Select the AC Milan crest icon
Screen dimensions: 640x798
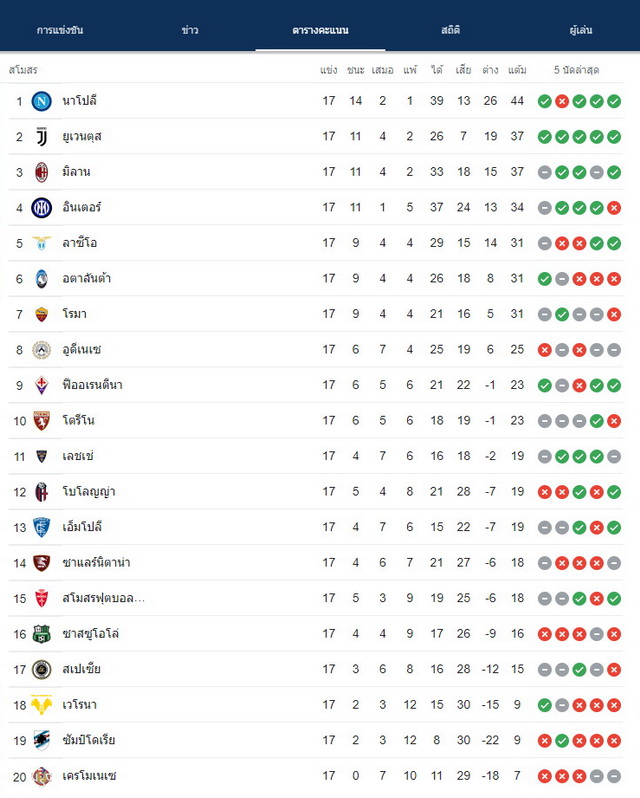point(41,172)
